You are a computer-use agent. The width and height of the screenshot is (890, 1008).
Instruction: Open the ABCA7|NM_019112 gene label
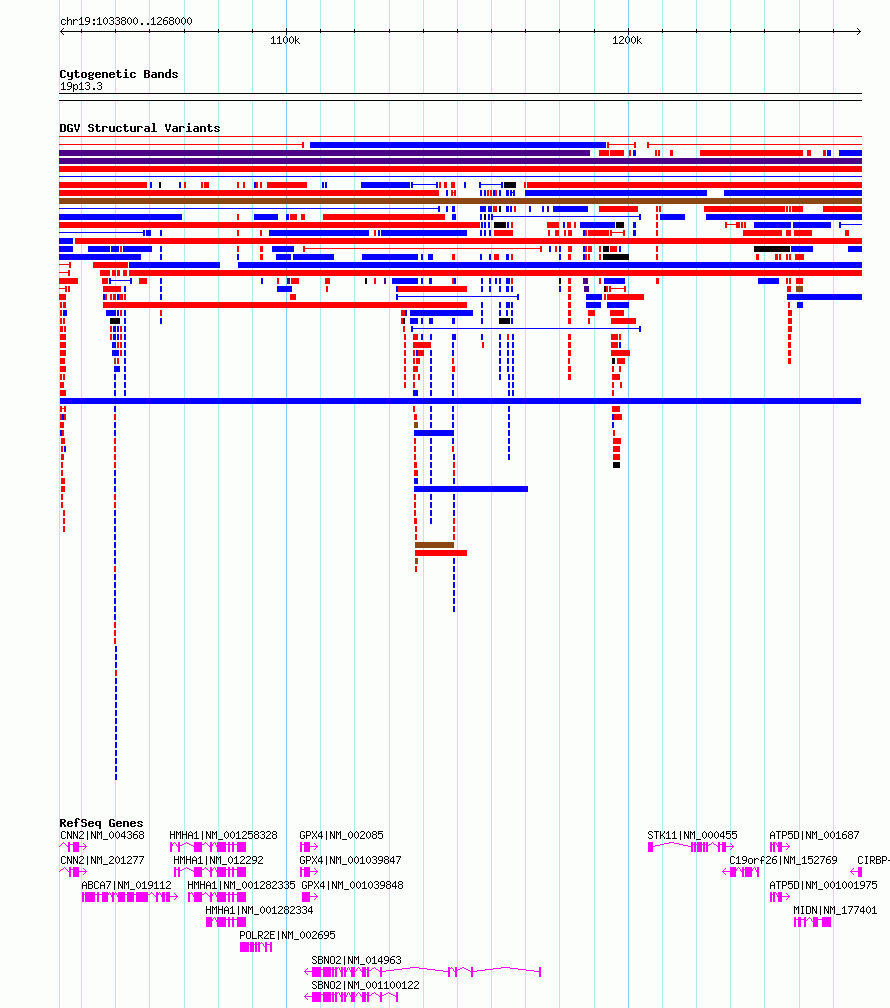click(x=126, y=885)
